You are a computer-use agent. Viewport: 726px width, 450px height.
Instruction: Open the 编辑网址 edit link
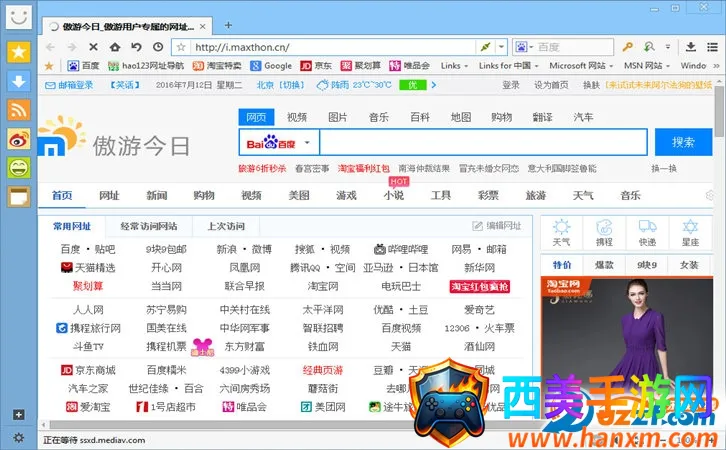[497, 226]
